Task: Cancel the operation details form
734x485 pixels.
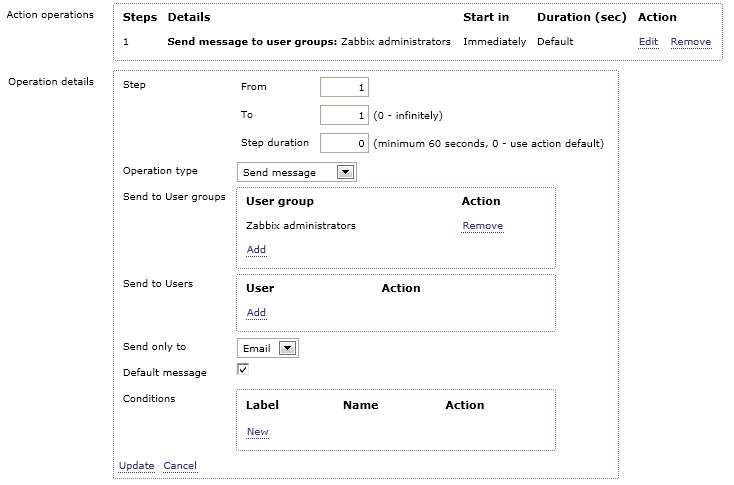Action: [x=180, y=466]
